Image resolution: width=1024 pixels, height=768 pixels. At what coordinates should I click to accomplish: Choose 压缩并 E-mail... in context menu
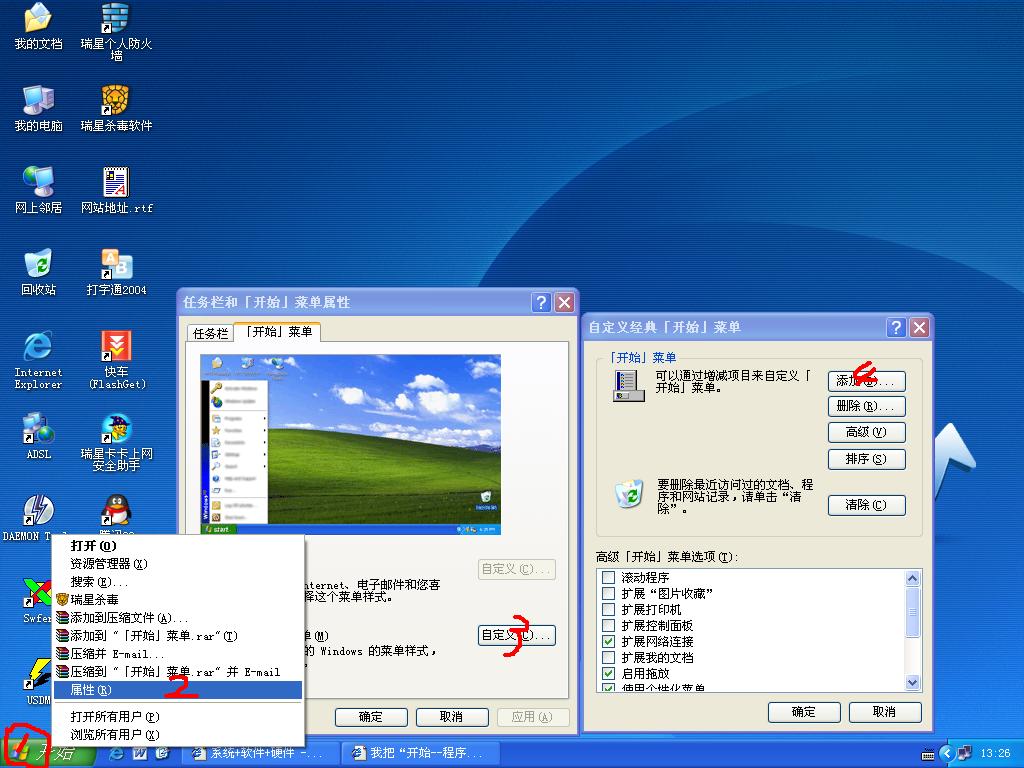[178, 653]
